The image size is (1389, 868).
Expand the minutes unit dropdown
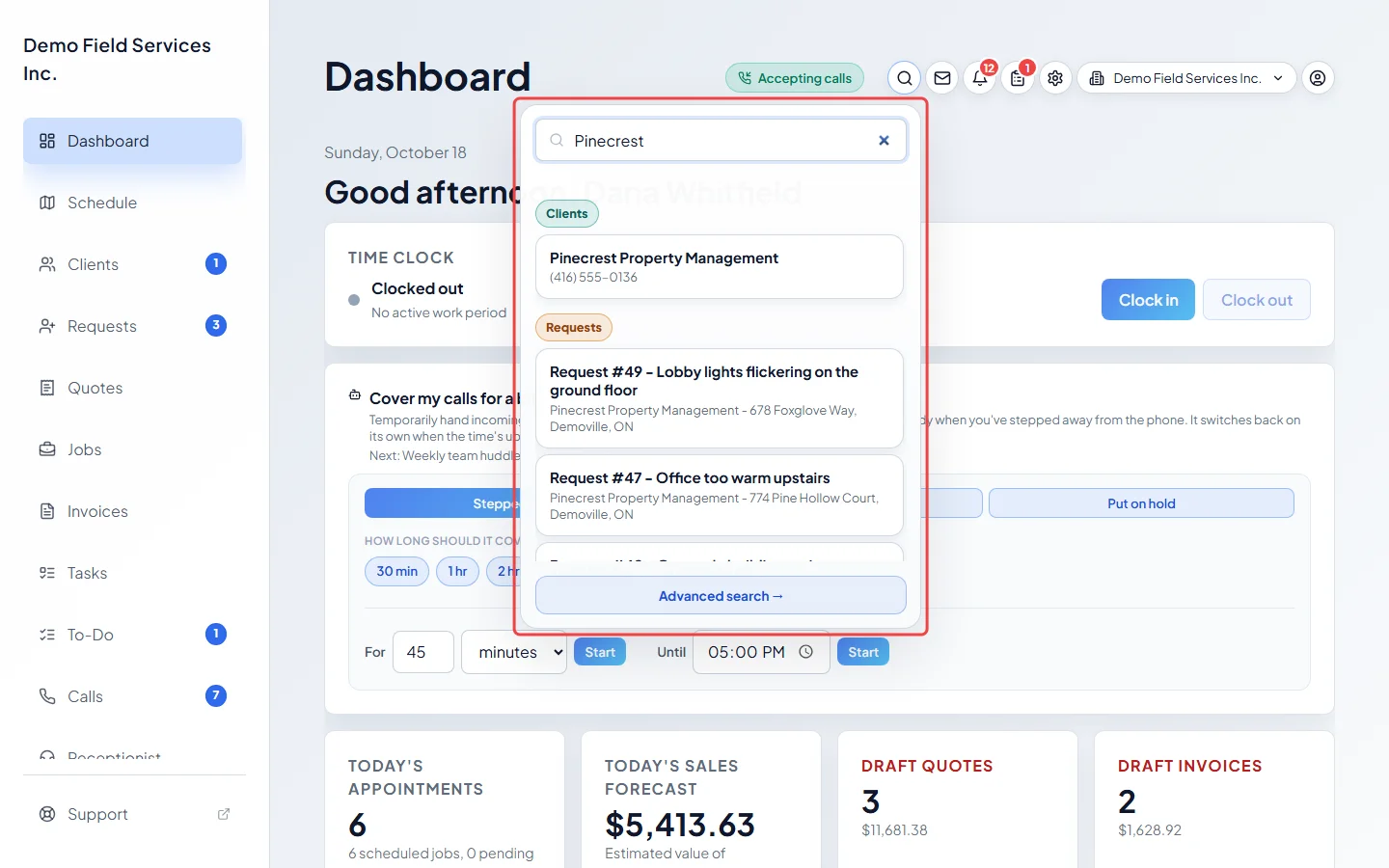(x=514, y=652)
